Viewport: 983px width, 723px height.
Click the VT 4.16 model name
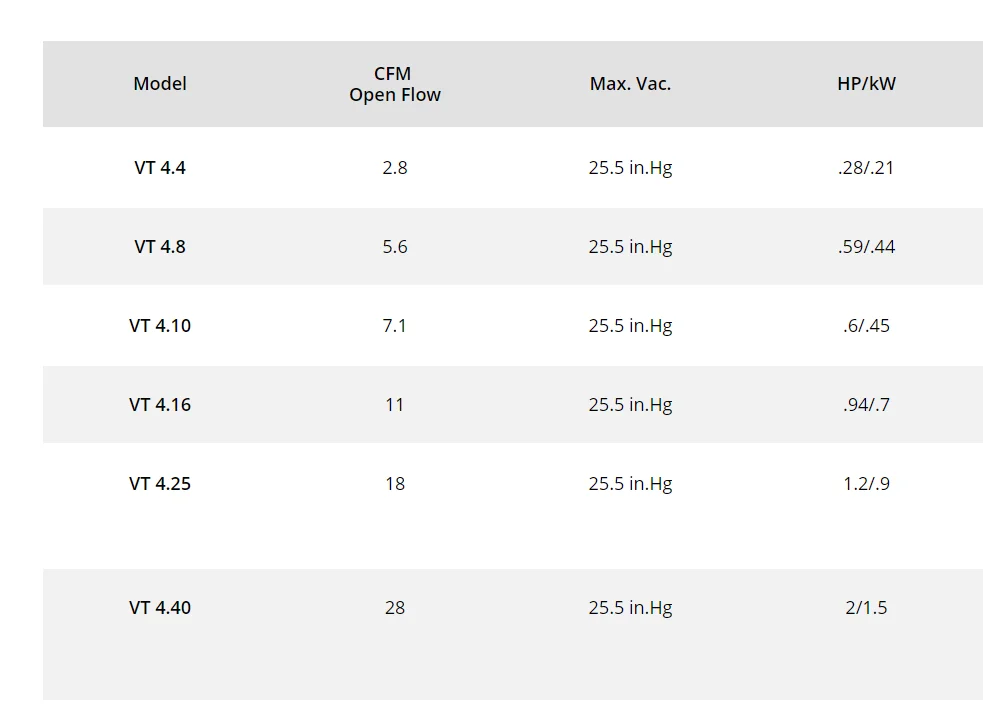(x=160, y=404)
